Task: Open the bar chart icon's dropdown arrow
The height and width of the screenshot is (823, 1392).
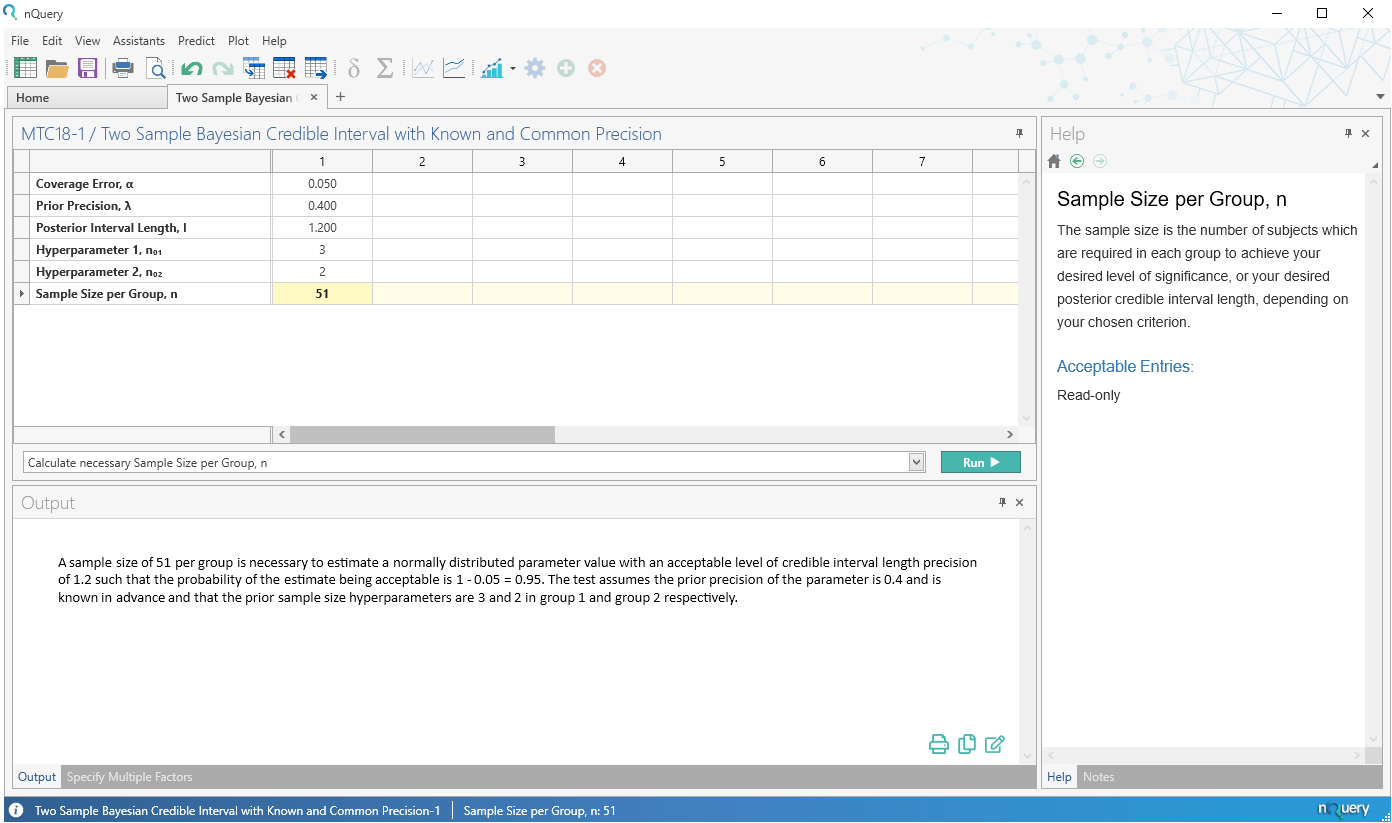Action: (512, 68)
